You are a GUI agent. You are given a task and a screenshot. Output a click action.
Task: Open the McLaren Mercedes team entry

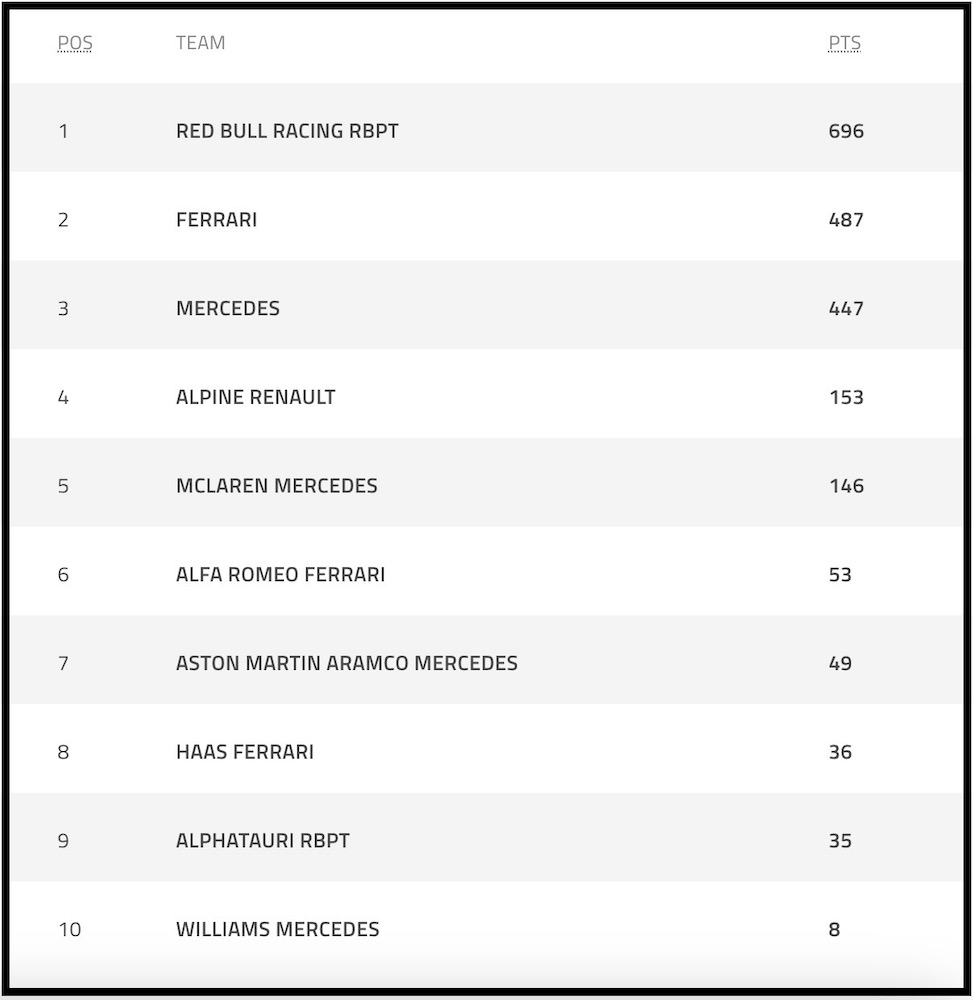pos(276,486)
